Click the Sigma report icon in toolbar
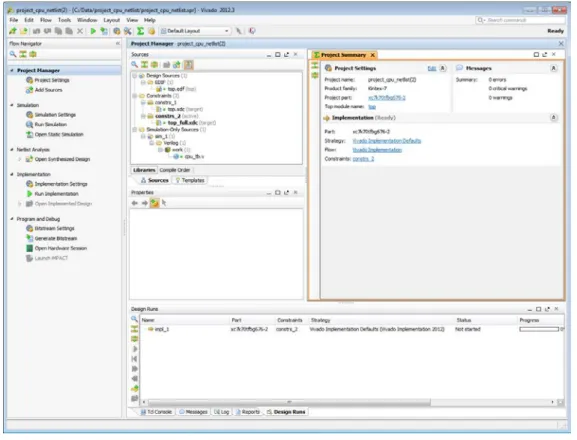577x440 pixels. click(x=140, y=31)
